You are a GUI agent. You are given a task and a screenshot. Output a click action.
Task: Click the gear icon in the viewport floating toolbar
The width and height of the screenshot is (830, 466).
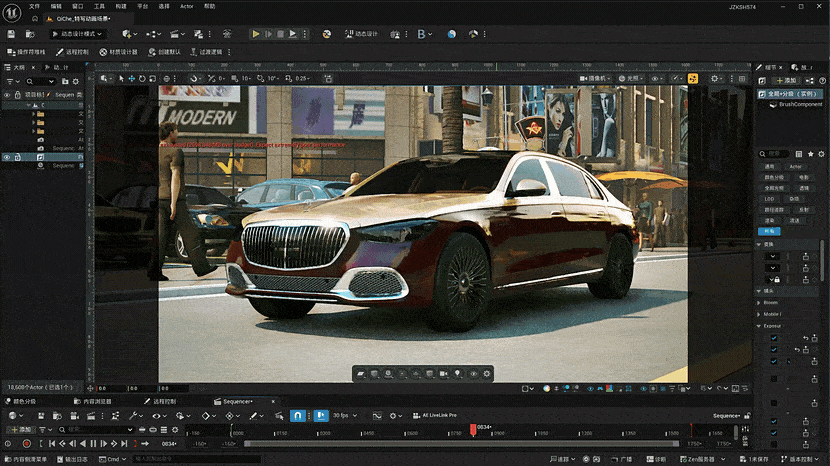[487, 373]
